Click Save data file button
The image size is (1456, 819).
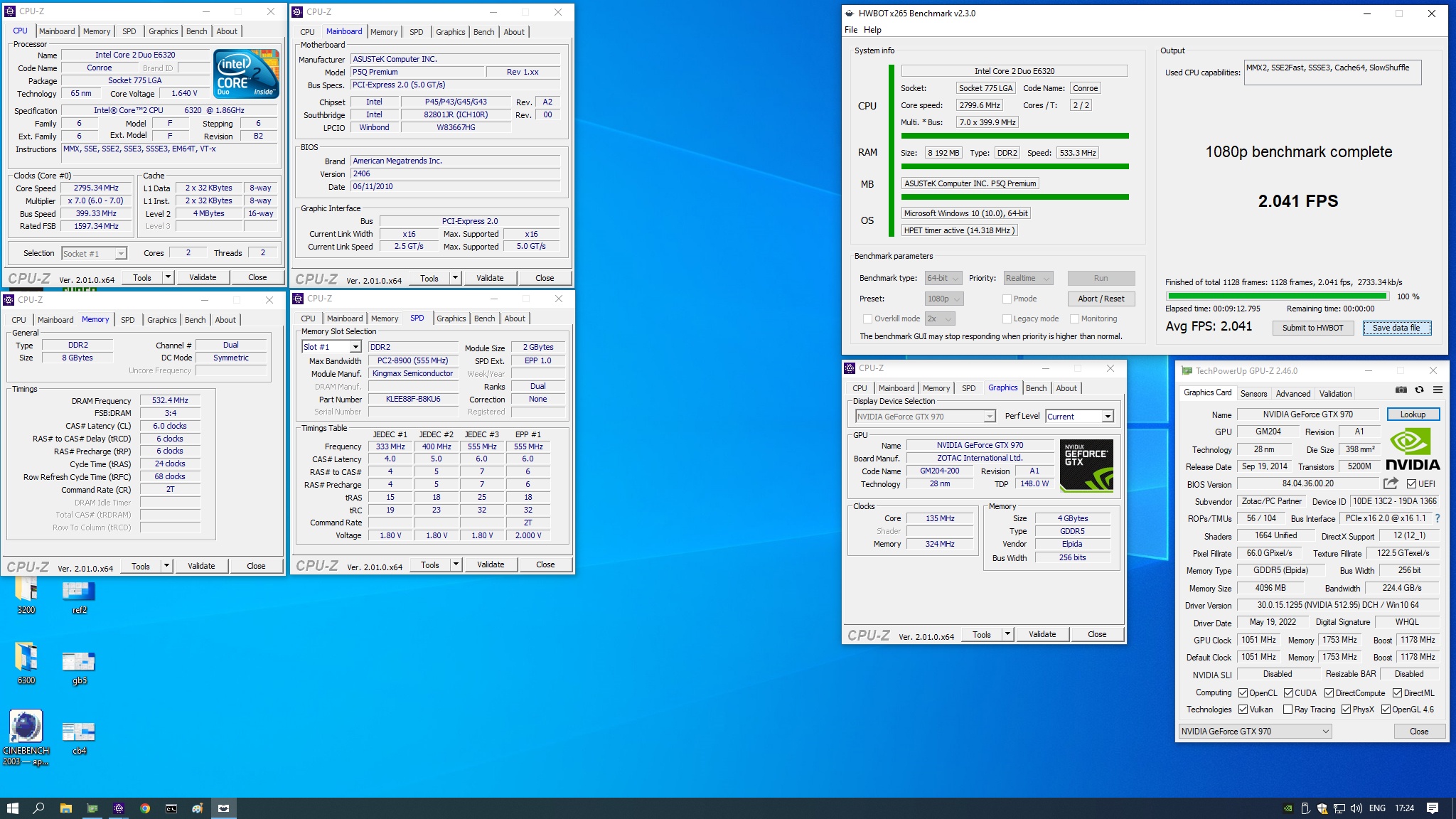[1396, 328]
